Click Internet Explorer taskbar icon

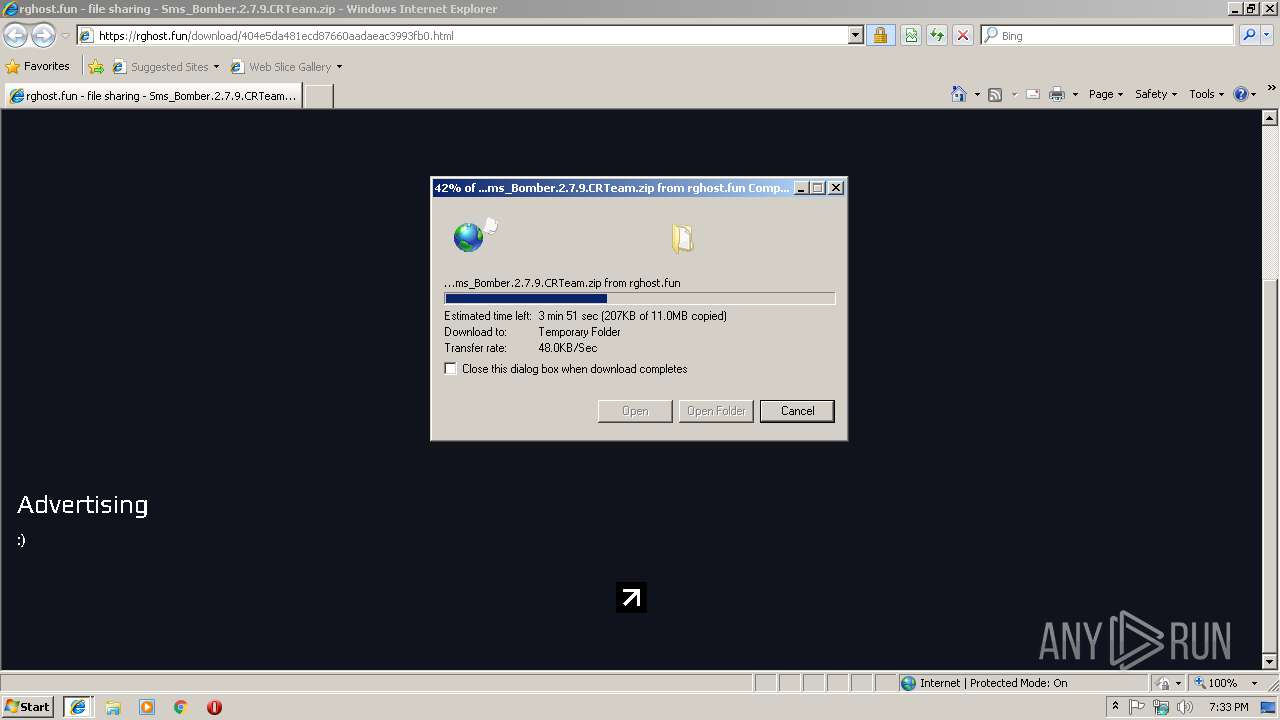tap(78, 707)
